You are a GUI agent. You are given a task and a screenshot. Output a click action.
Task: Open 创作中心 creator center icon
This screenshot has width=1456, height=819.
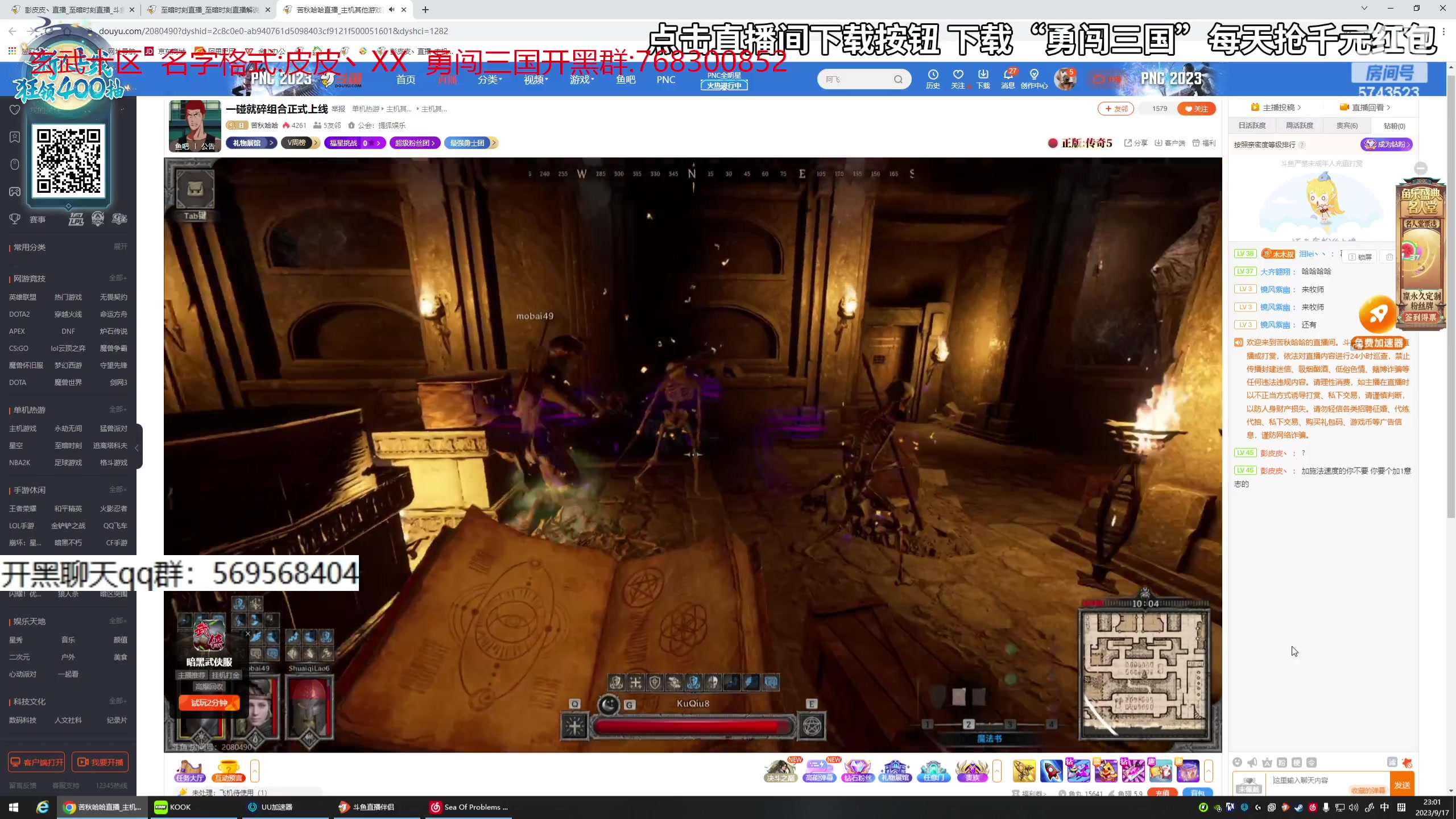[1034, 78]
